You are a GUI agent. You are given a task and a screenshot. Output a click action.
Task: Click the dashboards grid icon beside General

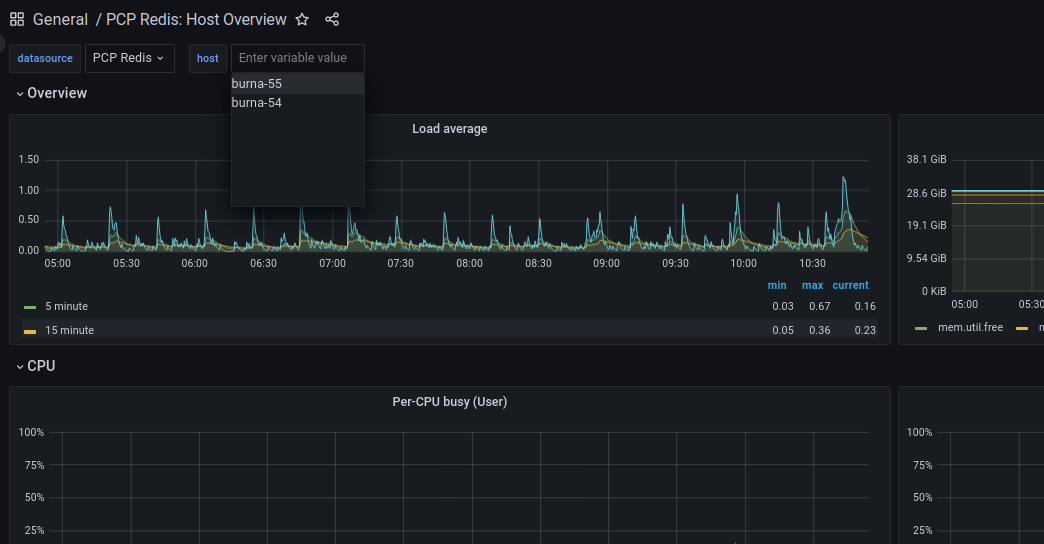pyautogui.click(x=17, y=20)
